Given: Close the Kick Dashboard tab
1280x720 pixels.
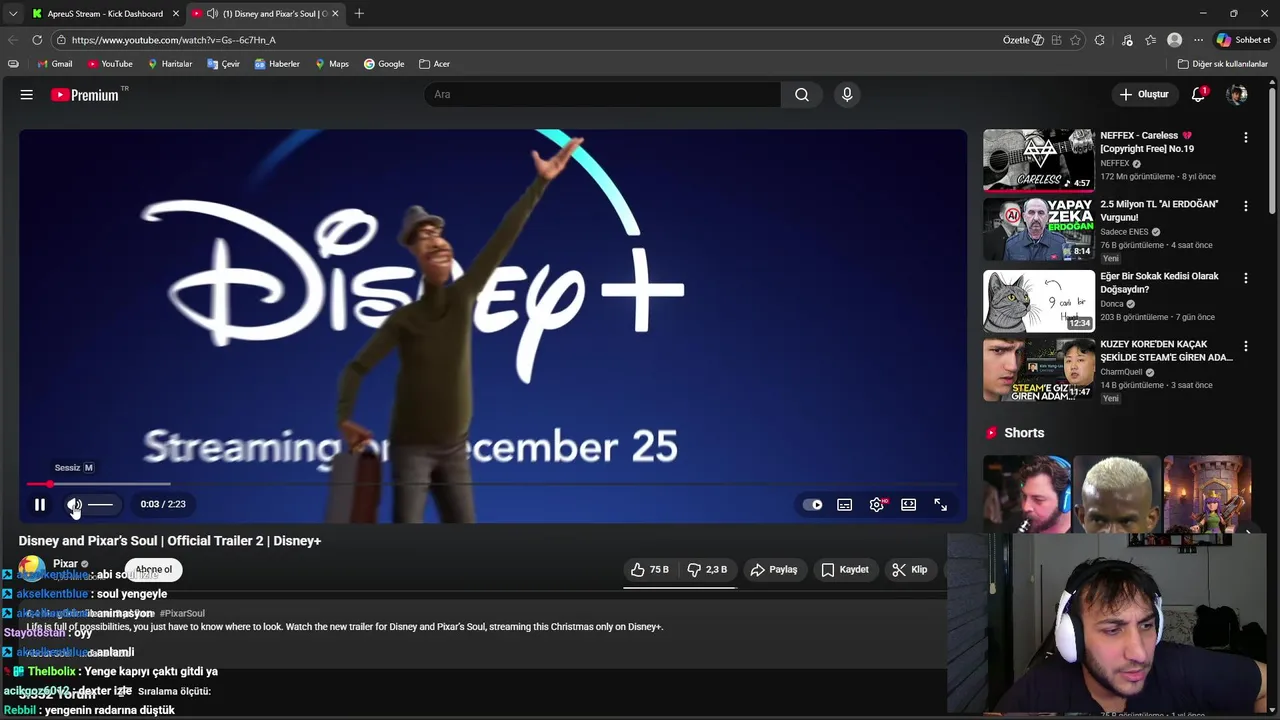Looking at the screenshot, I should pos(176,14).
